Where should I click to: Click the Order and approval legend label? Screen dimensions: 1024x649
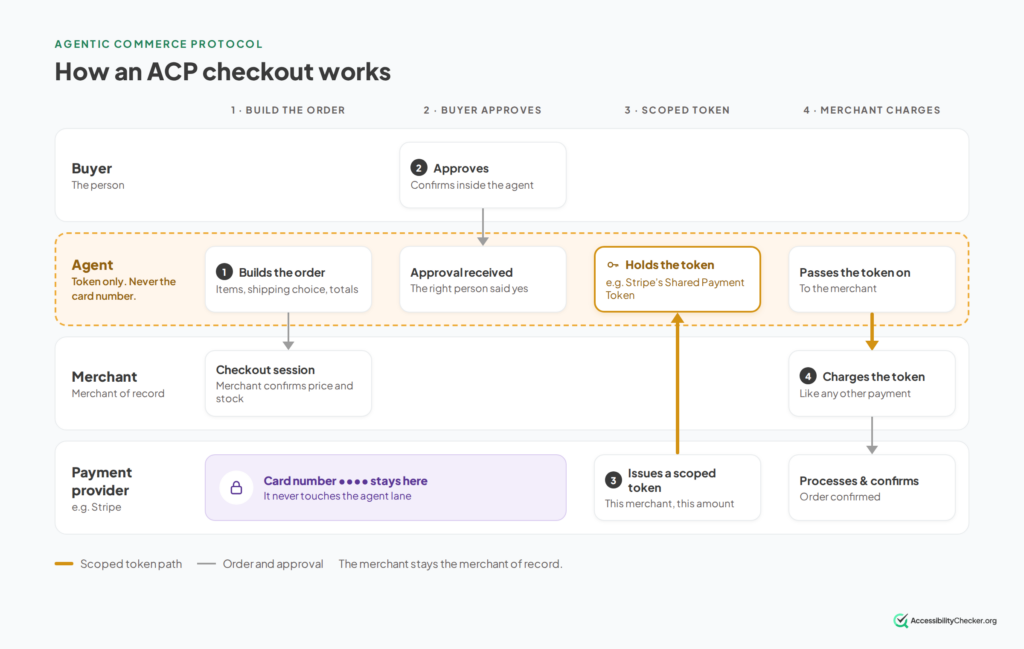pyautogui.click(x=273, y=564)
